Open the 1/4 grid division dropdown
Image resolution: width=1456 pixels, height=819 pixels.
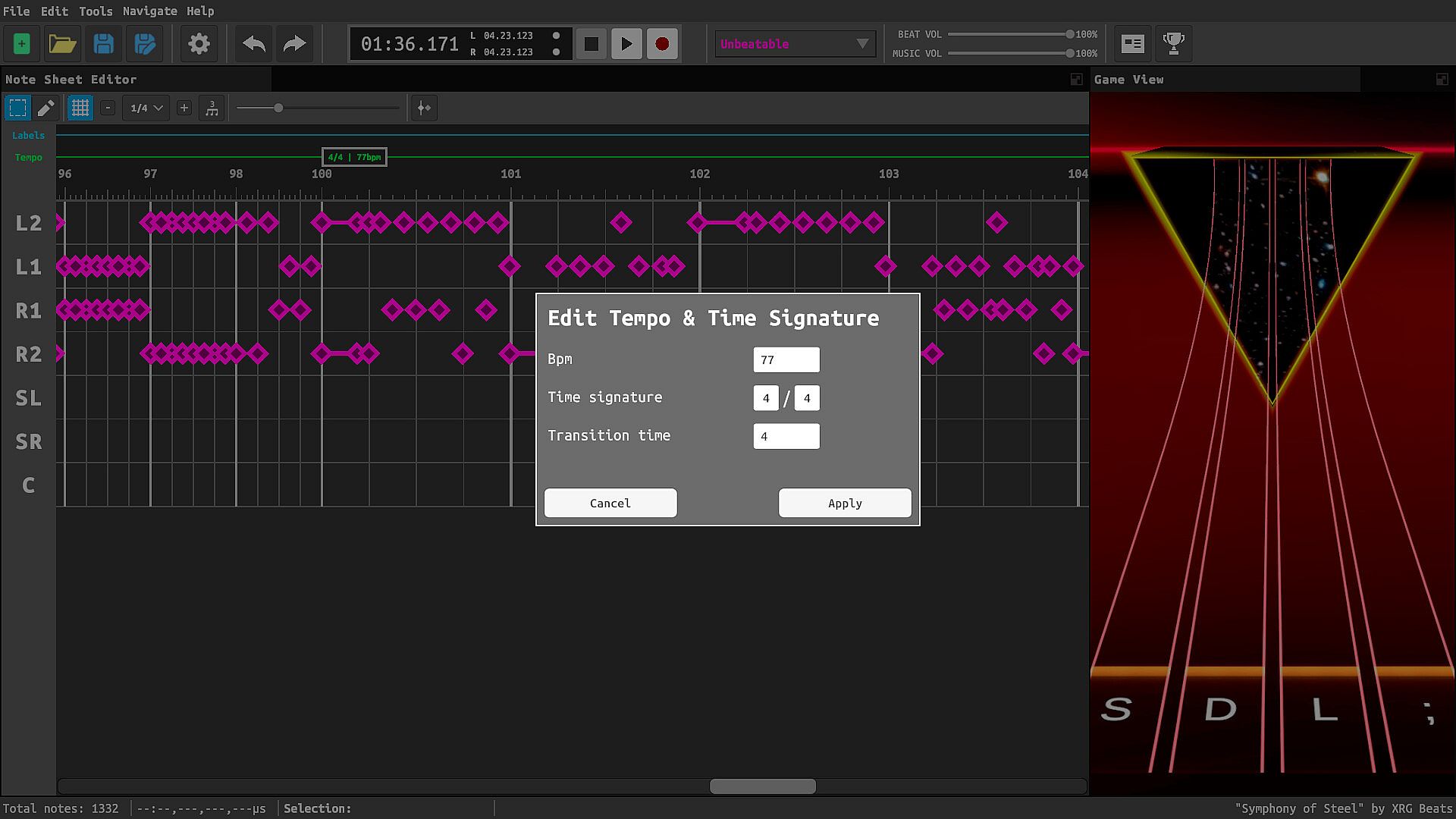click(x=146, y=108)
